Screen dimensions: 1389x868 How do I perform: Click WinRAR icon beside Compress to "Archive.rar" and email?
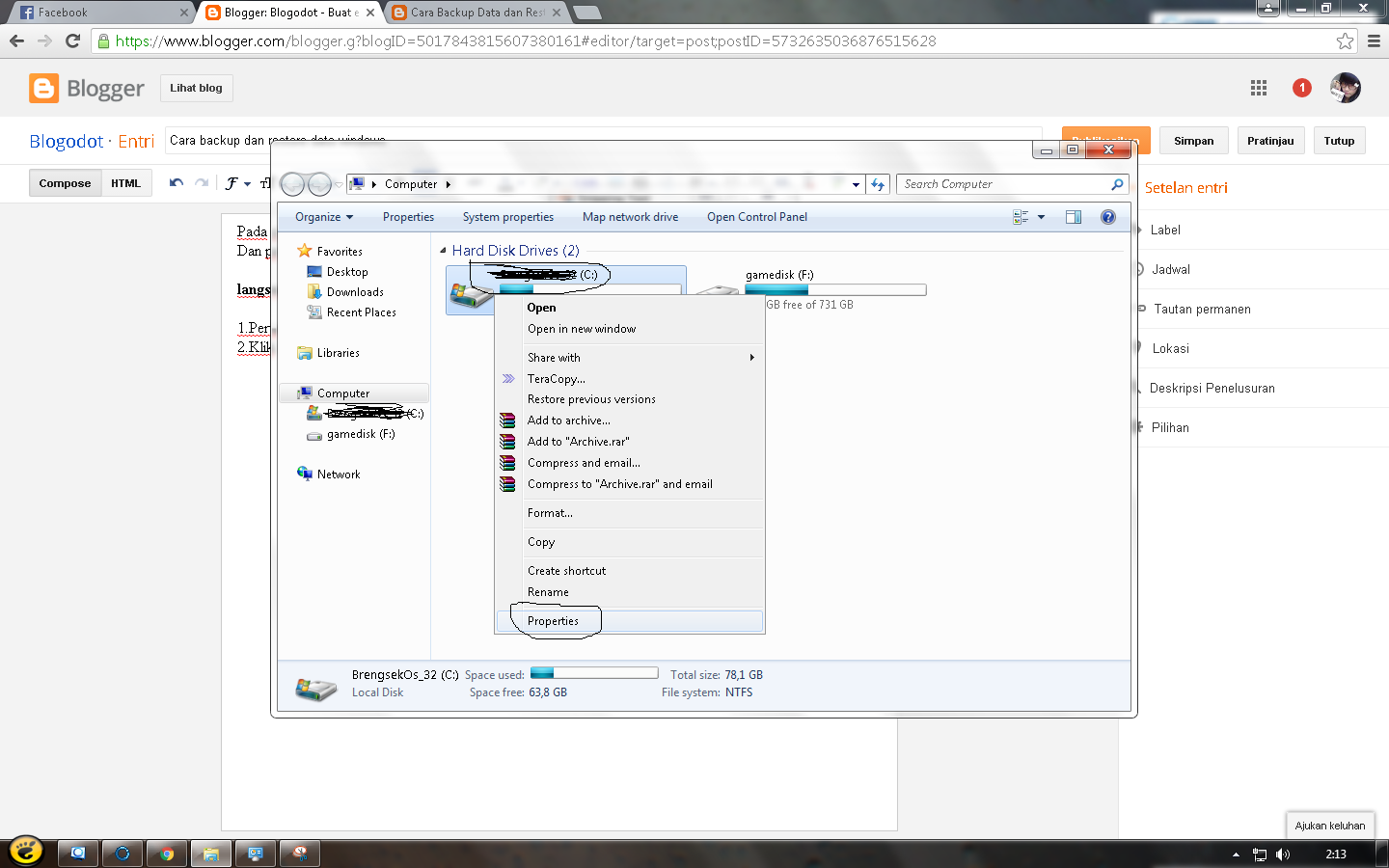point(507,484)
